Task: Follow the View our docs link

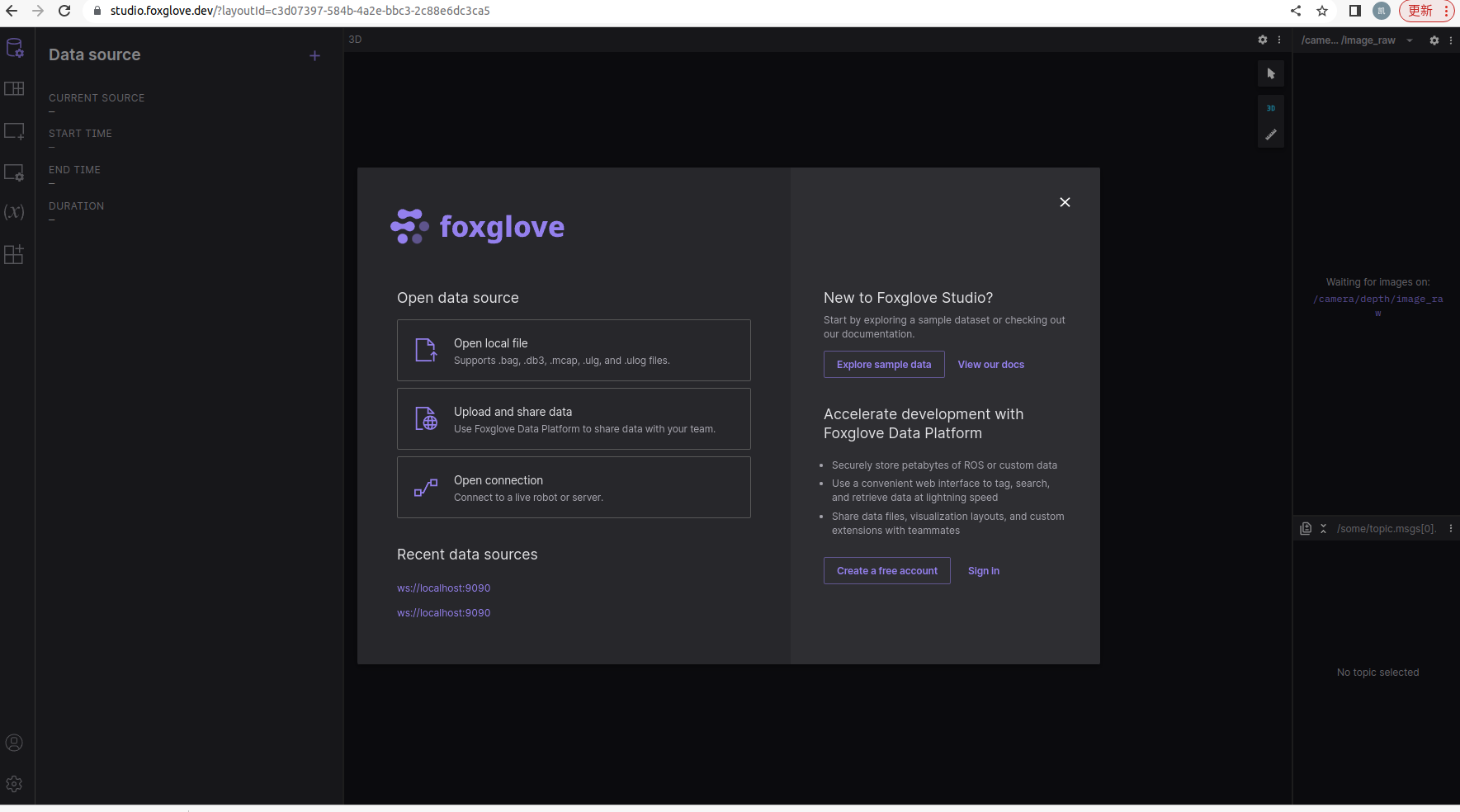Action: pos(990,365)
